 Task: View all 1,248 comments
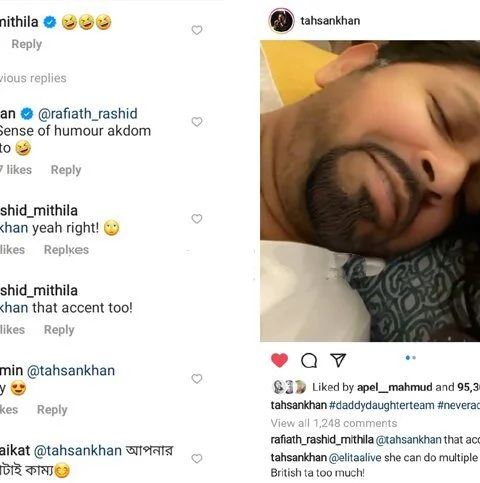click(334, 423)
